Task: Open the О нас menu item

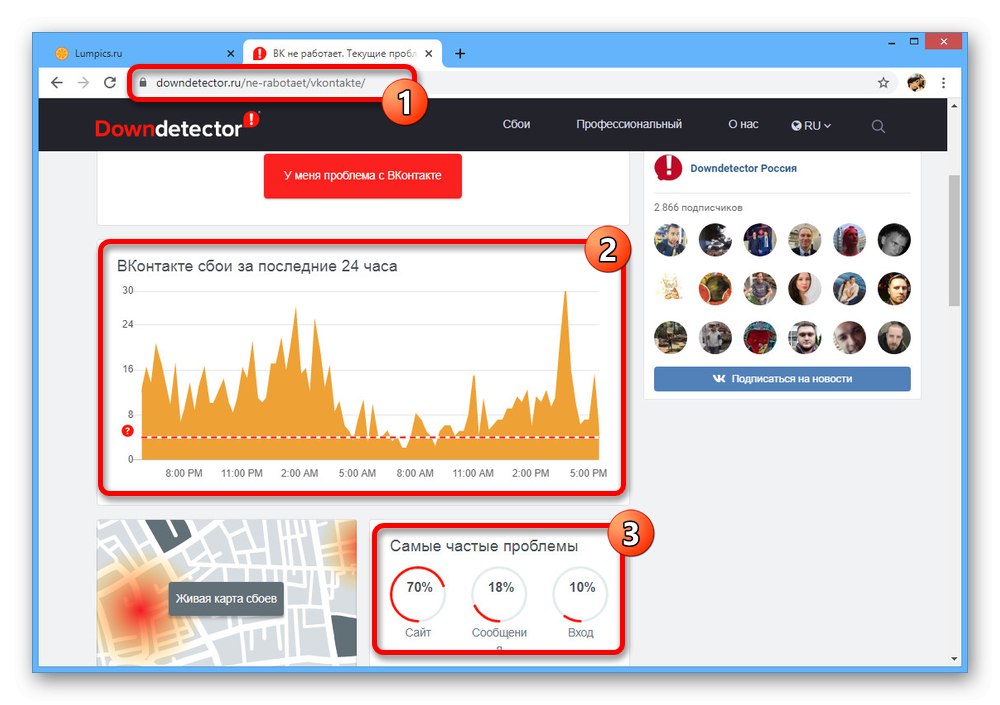Action: (743, 124)
